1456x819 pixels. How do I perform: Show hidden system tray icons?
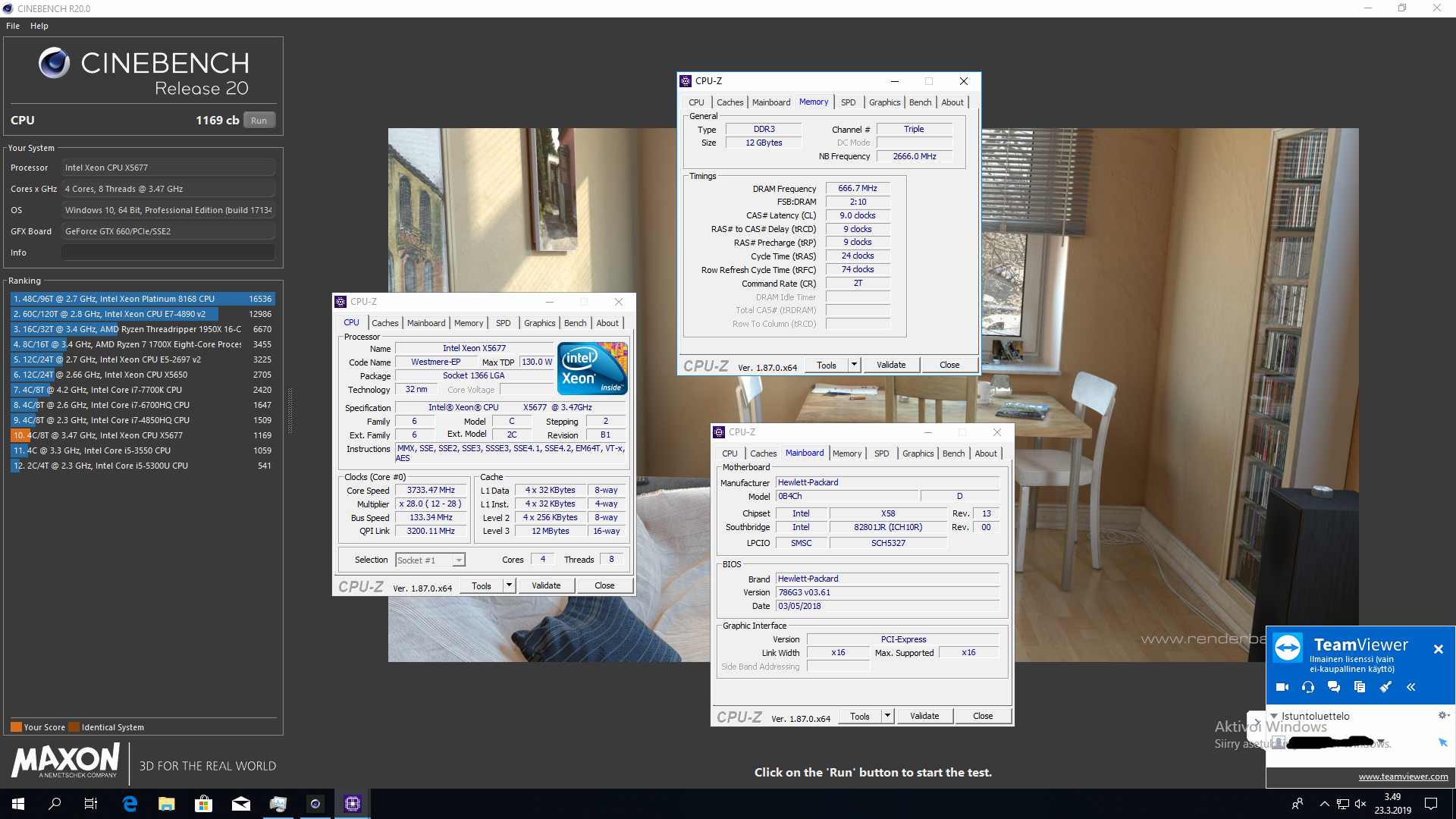pos(1324,804)
